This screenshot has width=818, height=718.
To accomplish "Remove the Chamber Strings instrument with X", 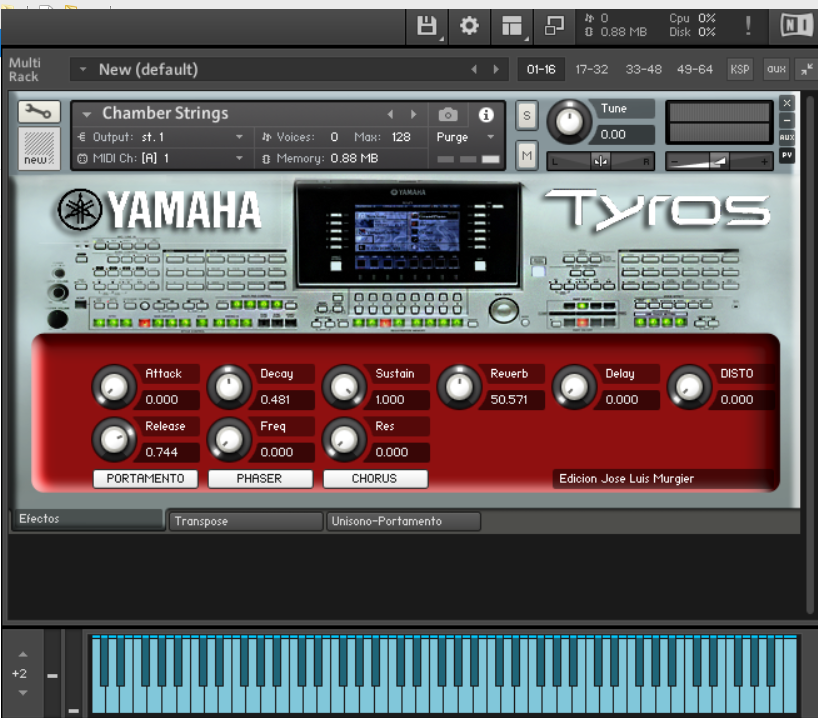I will point(787,103).
